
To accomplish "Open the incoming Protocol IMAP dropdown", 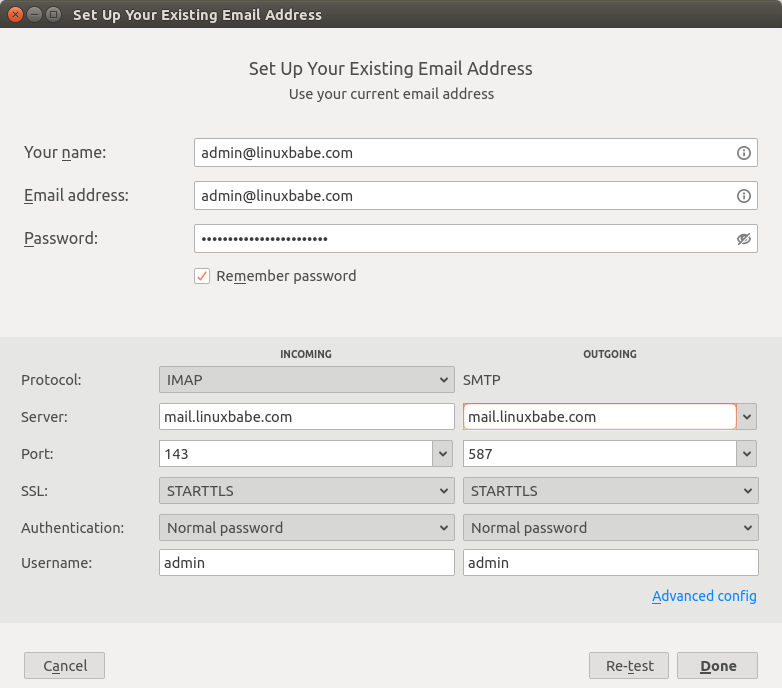I will coord(307,380).
